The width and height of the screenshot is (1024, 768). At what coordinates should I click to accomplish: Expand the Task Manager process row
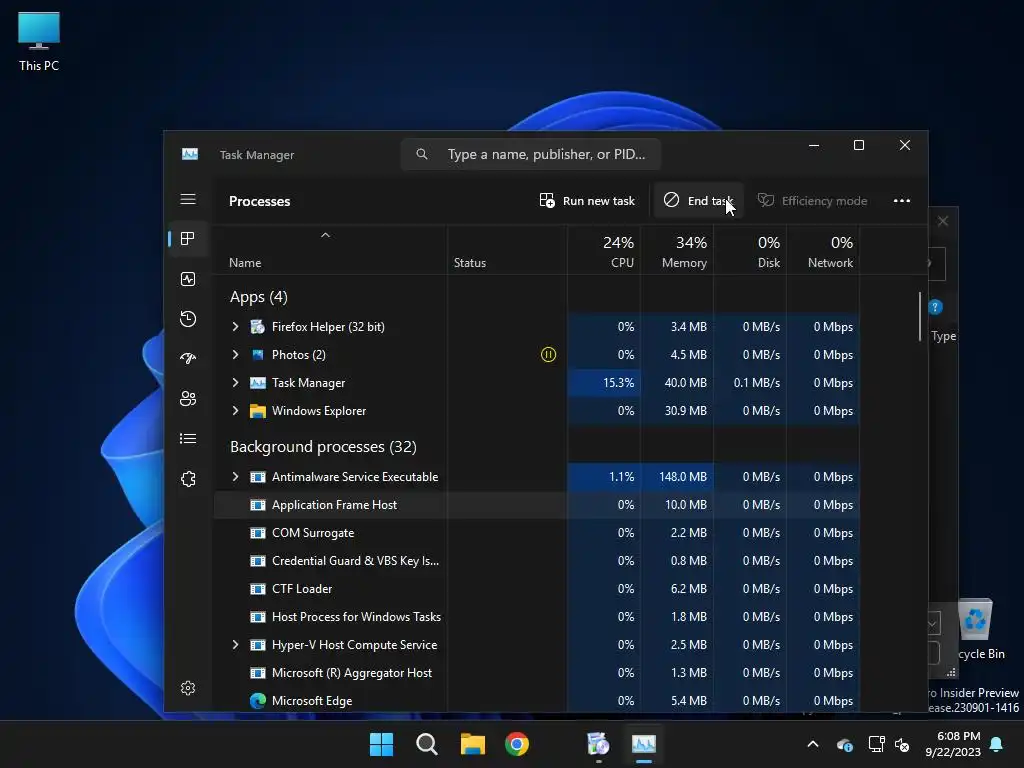pyautogui.click(x=236, y=383)
